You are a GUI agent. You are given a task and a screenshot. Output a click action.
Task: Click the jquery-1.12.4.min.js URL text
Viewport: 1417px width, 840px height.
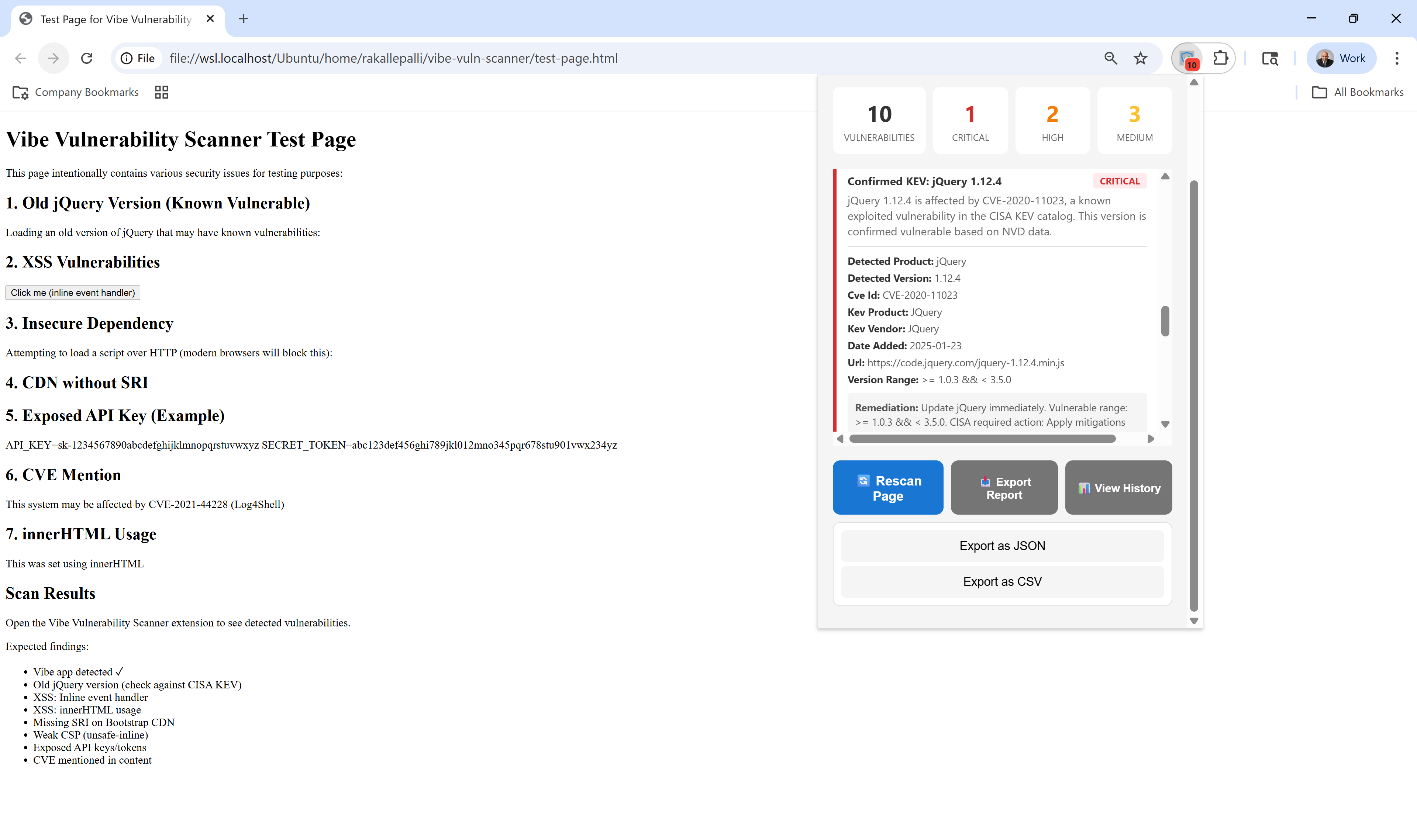(x=965, y=363)
